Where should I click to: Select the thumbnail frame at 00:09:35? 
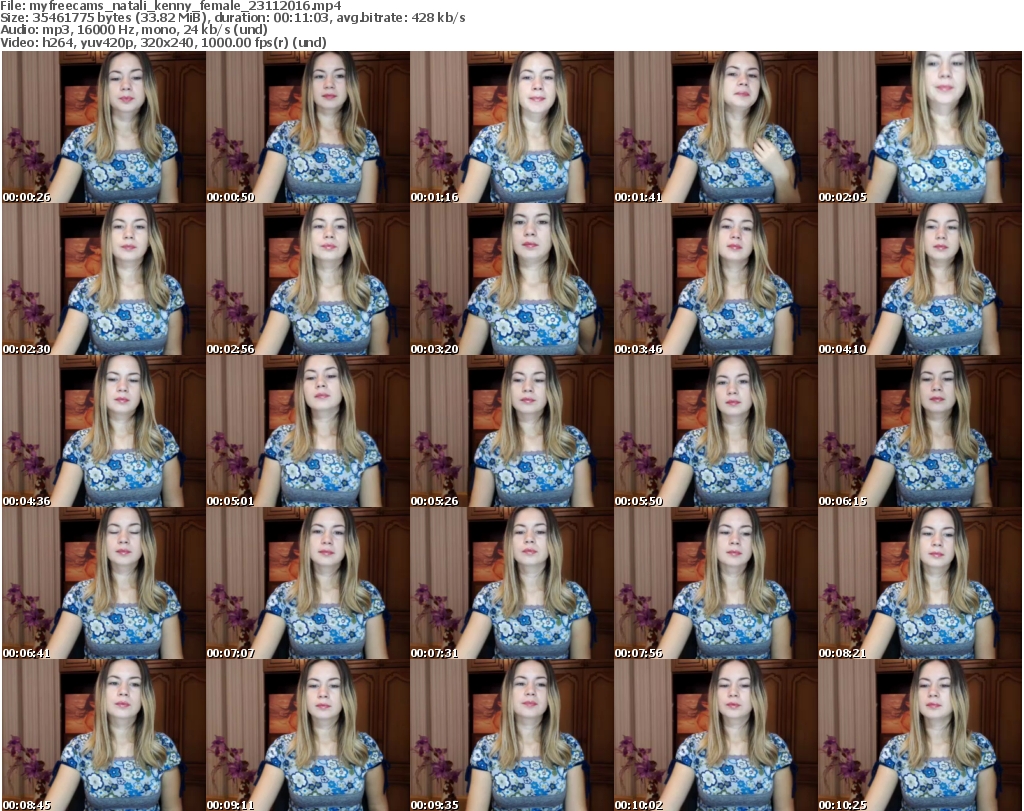[512, 735]
